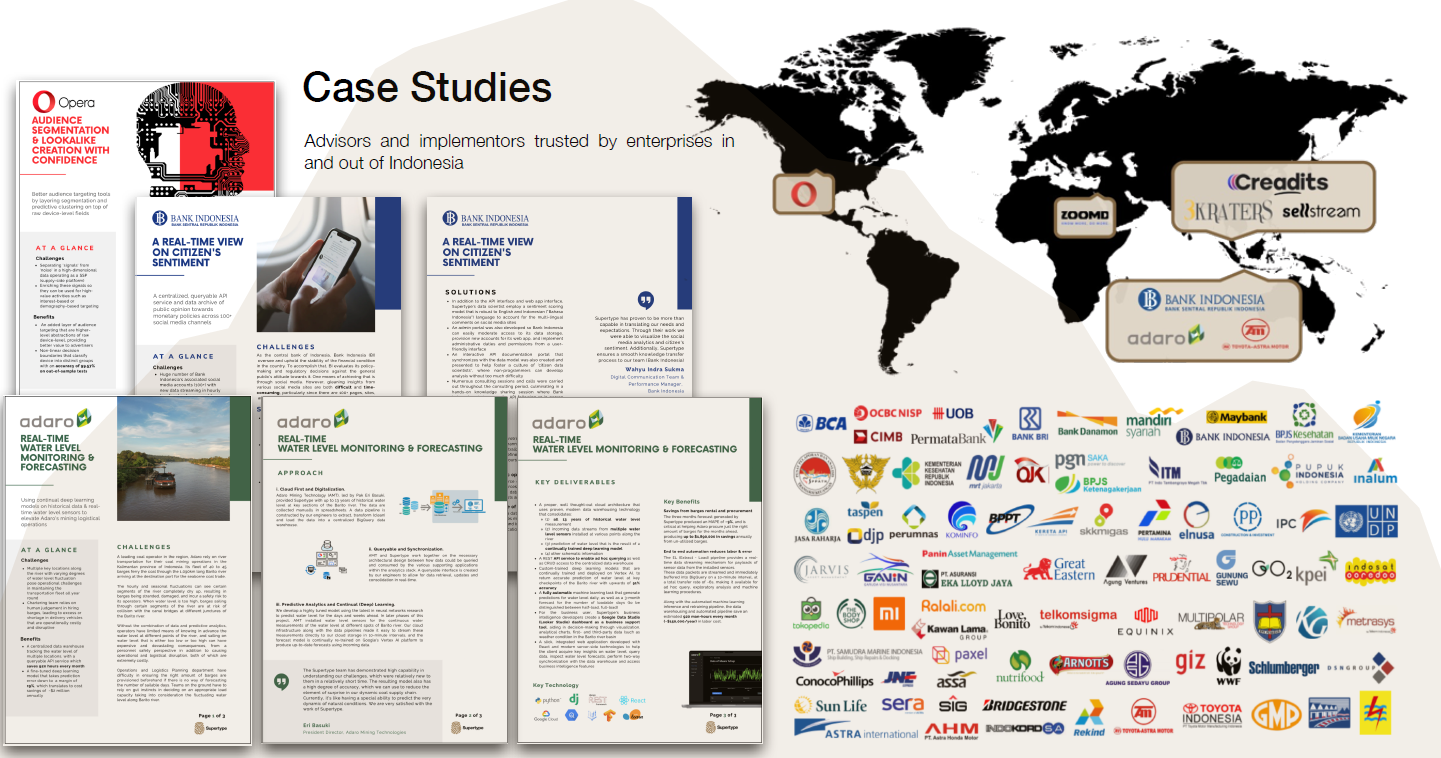Click the "SOLUTIONS" heading on the Bank Indonesia page
The image size is (1441, 758).
(x=469, y=293)
